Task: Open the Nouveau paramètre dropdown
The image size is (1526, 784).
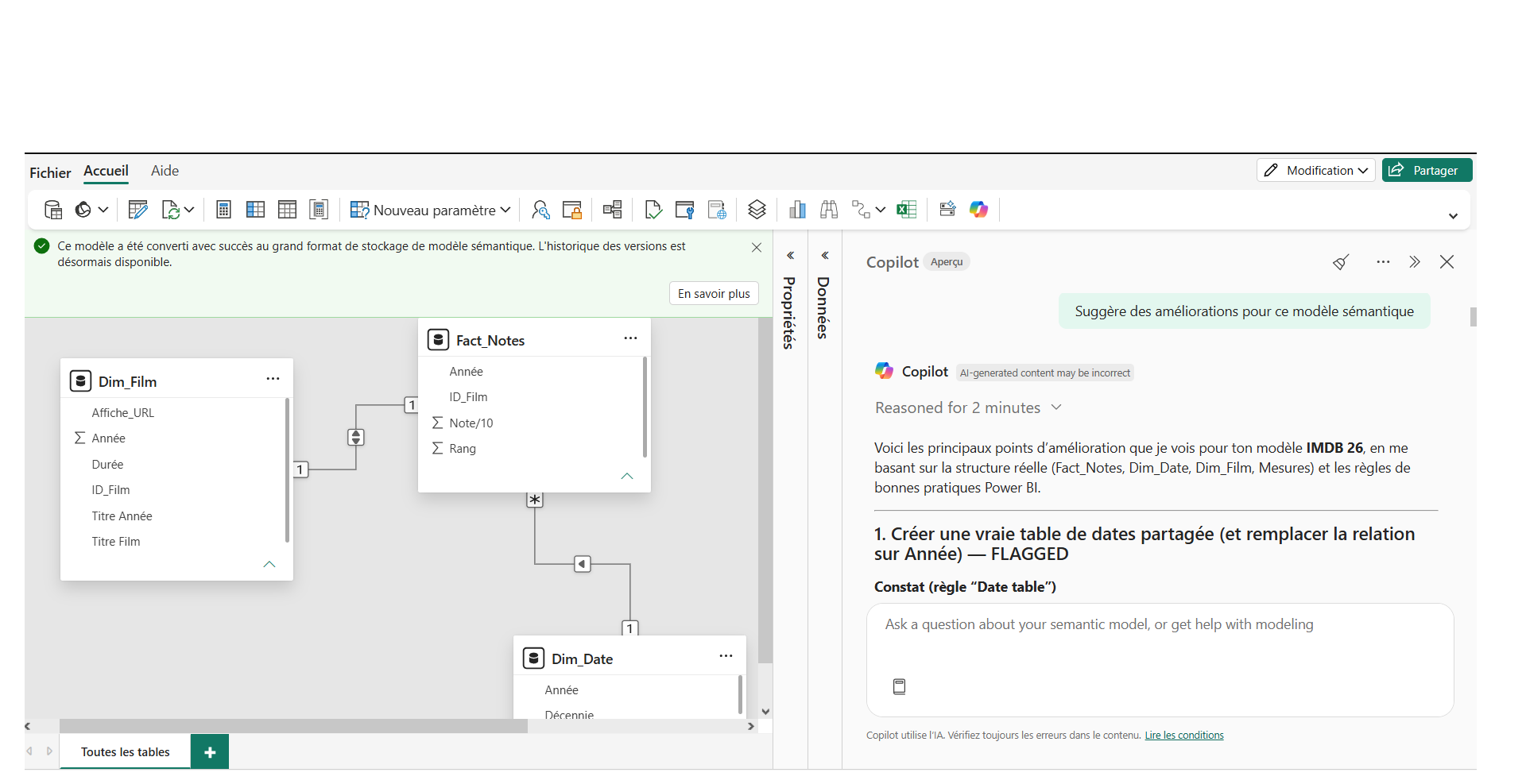Action: [430, 210]
